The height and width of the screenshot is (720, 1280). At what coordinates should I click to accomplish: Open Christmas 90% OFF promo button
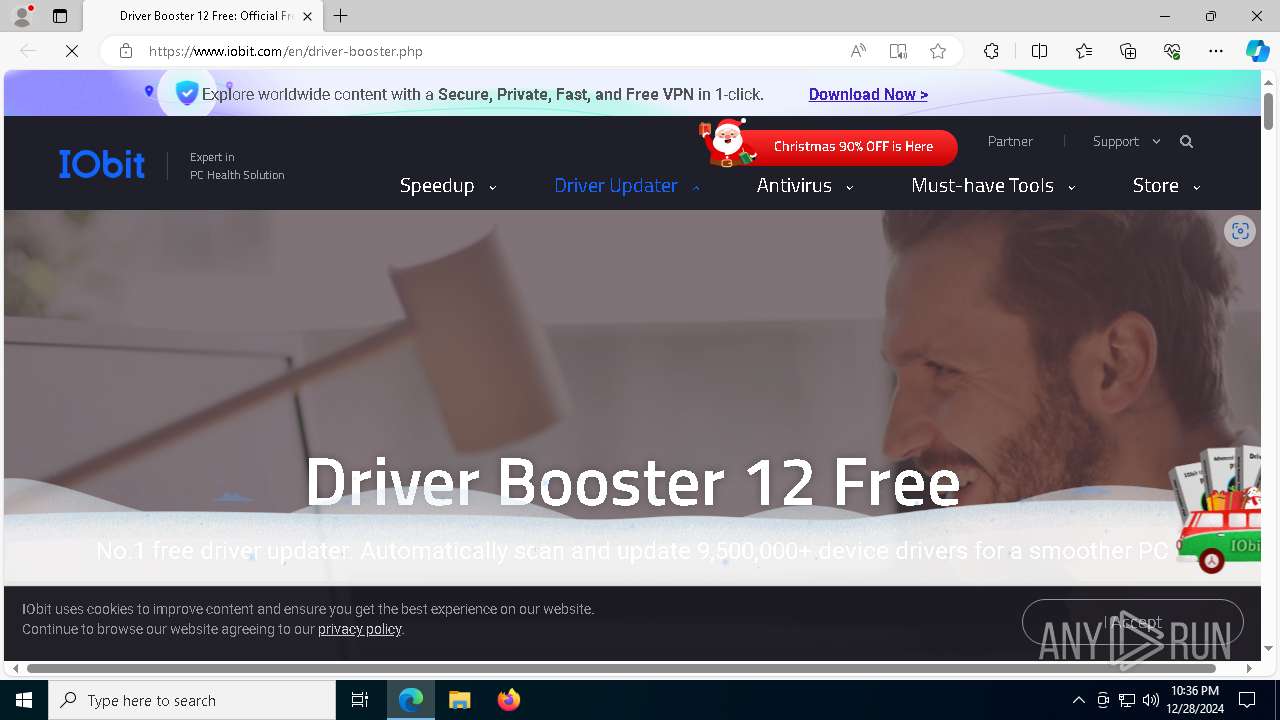click(x=828, y=146)
